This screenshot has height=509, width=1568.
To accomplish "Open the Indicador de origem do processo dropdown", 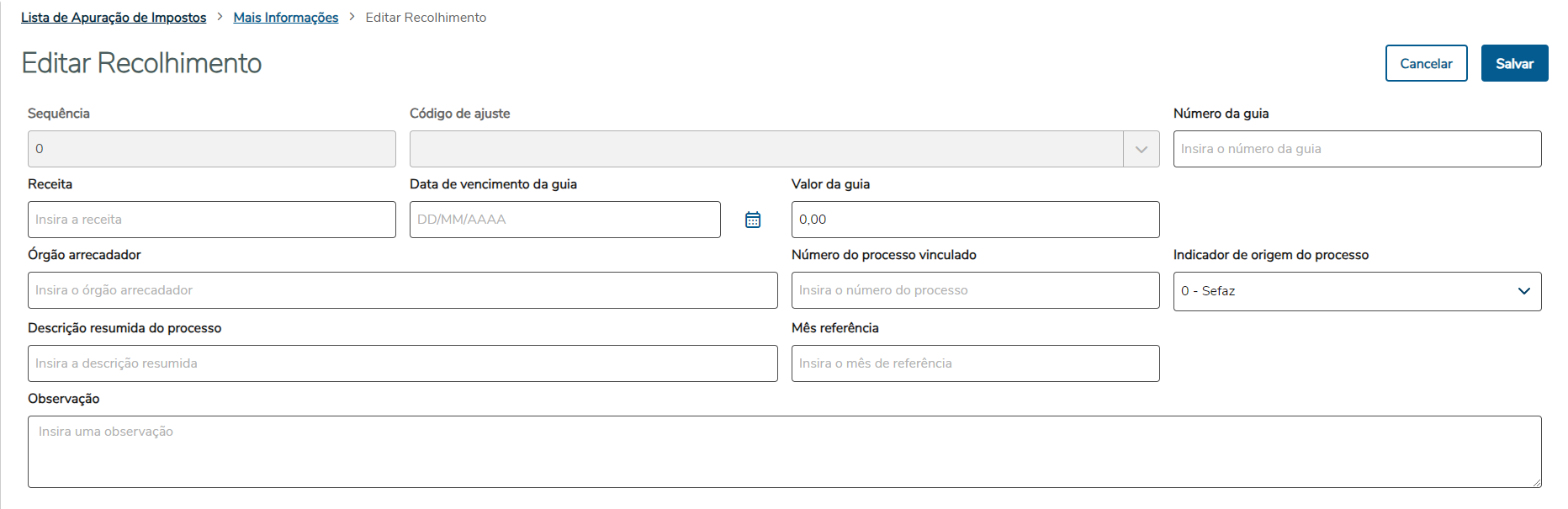I will coord(1357,291).
